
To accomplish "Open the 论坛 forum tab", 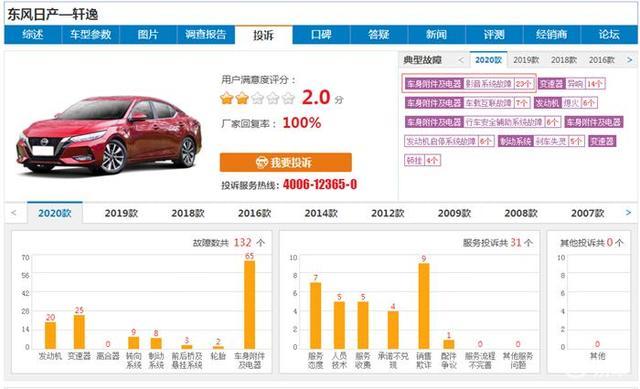I will [609, 35].
